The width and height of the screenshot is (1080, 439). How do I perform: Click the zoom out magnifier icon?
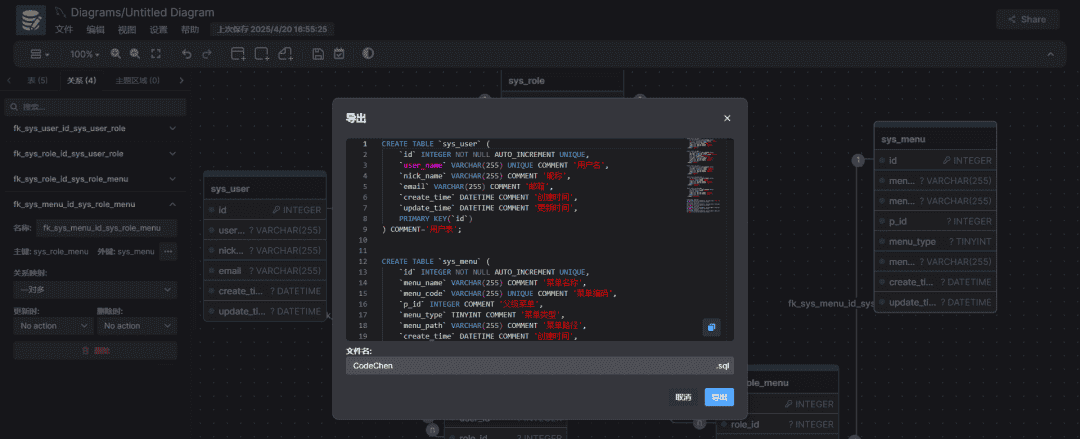click(134, 54)
